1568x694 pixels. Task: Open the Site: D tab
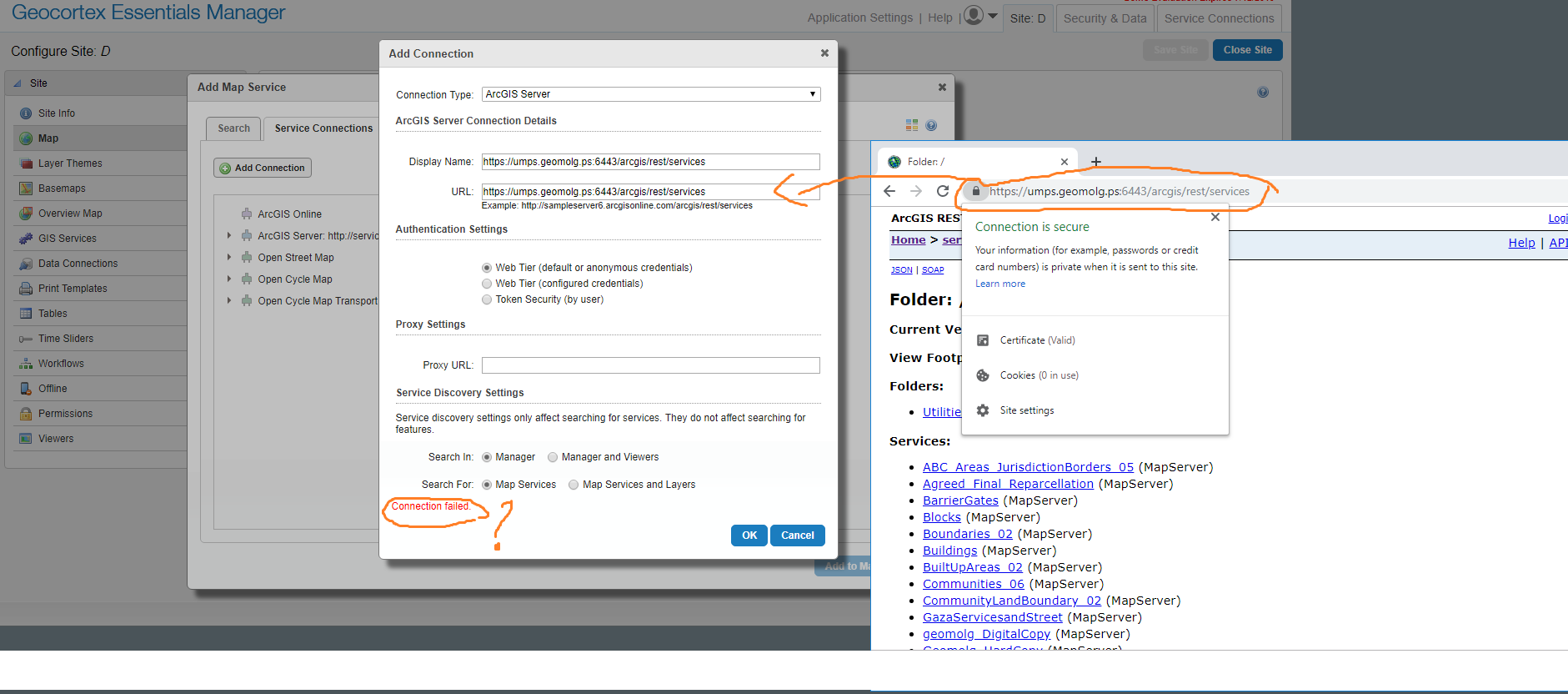[1028, 18]
